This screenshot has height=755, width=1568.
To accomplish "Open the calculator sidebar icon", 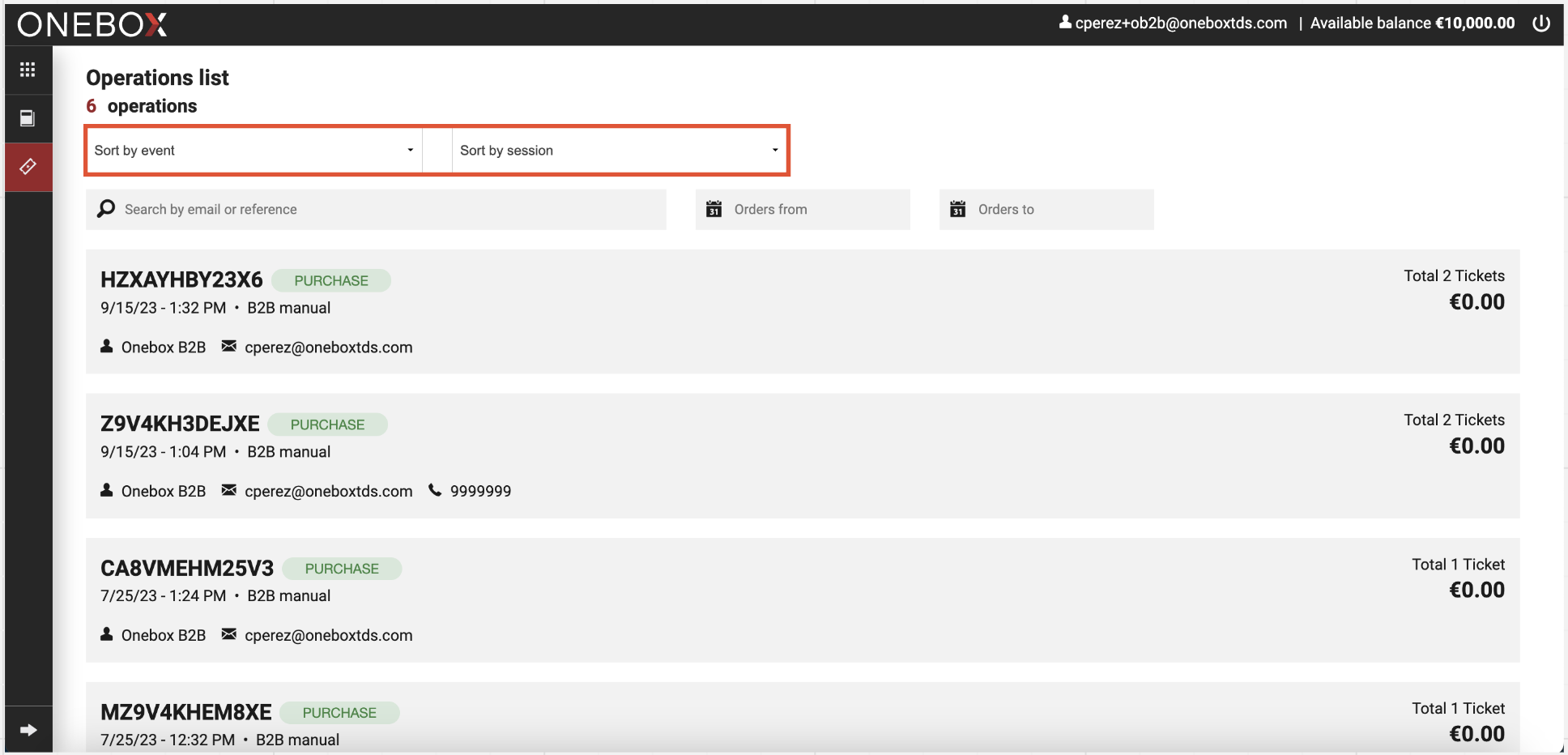I will coord(28,118).
